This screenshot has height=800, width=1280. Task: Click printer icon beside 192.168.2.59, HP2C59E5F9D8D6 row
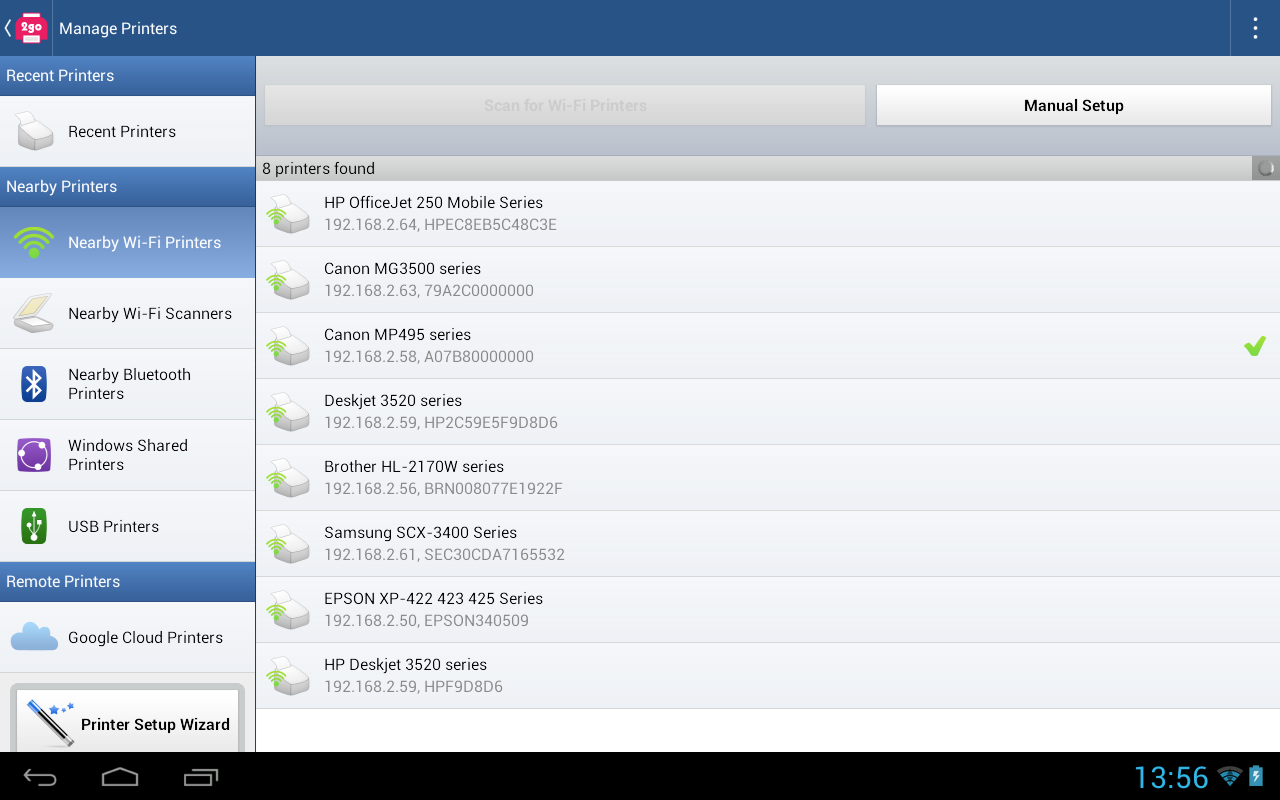pyautogui.click(x=288, y=412)
